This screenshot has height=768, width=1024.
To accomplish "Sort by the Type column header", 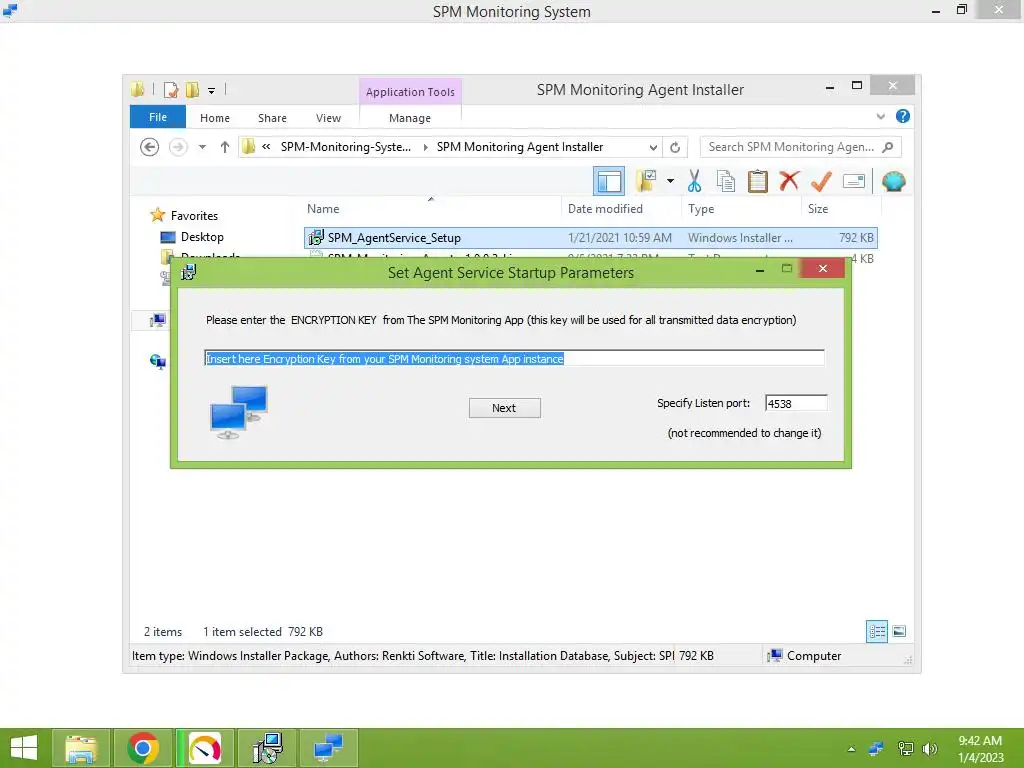I will (x=701, y=209).
